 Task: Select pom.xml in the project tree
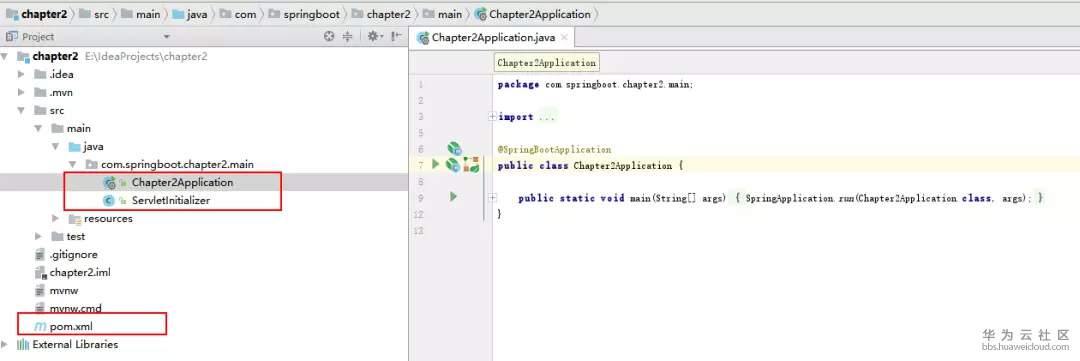click(x=71, y=326)
